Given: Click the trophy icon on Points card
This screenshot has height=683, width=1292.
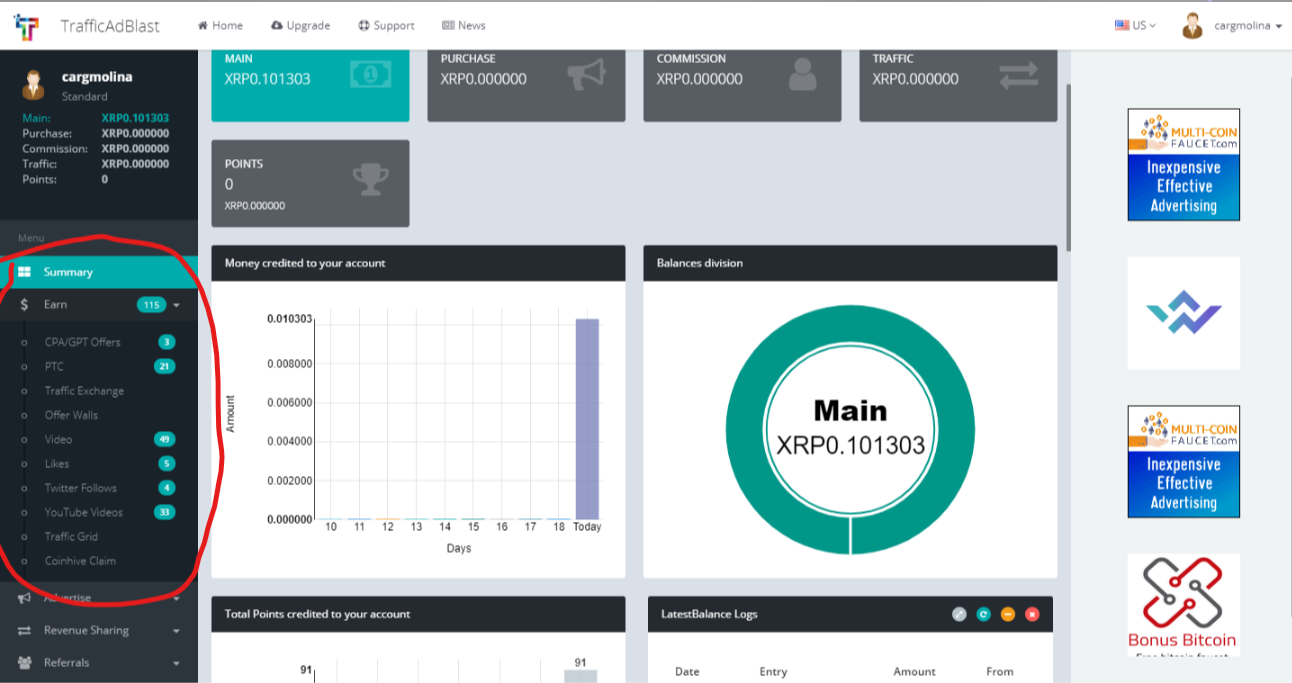Looking at the screenshot, I should pyautogui.click(x=371, y=179).
